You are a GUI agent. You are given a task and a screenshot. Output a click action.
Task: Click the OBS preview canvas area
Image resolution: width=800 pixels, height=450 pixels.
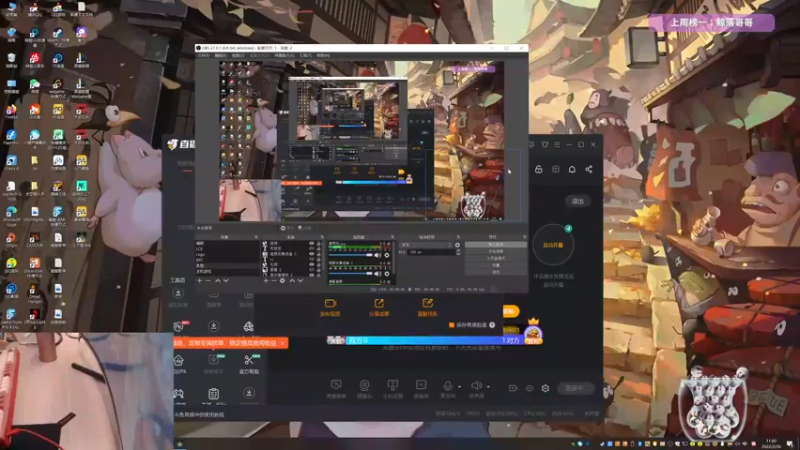362,141
